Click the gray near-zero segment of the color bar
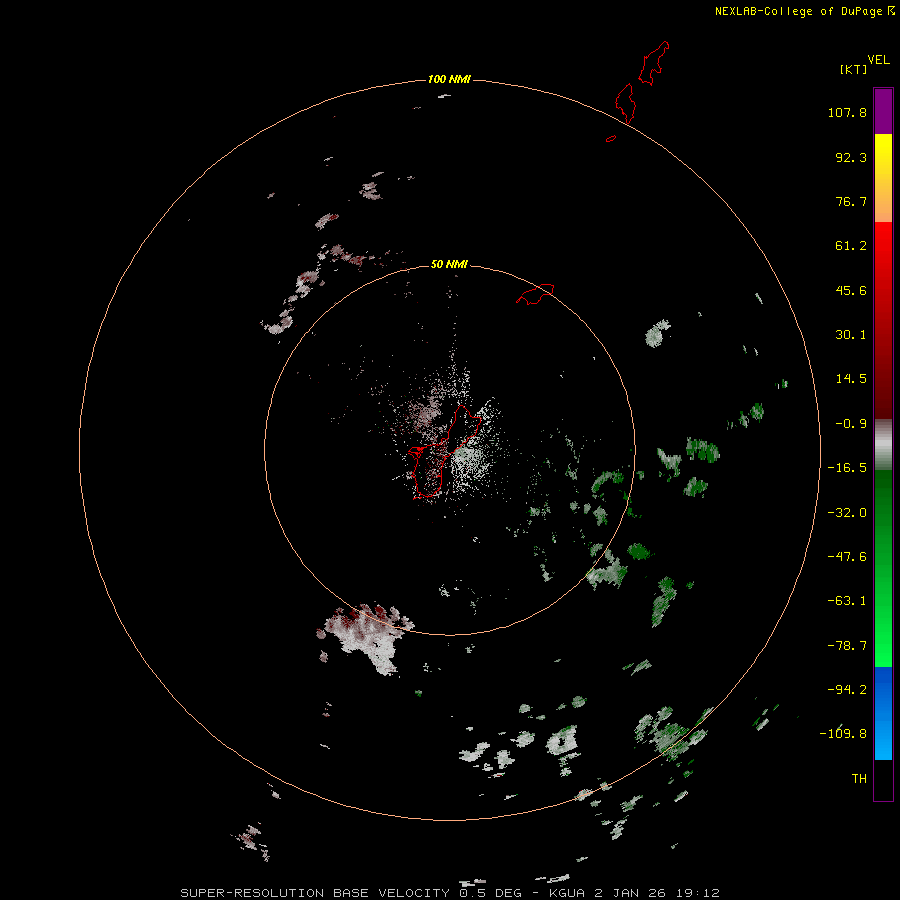The width and height of the screenshot is (900, 900). pos(883,445)
